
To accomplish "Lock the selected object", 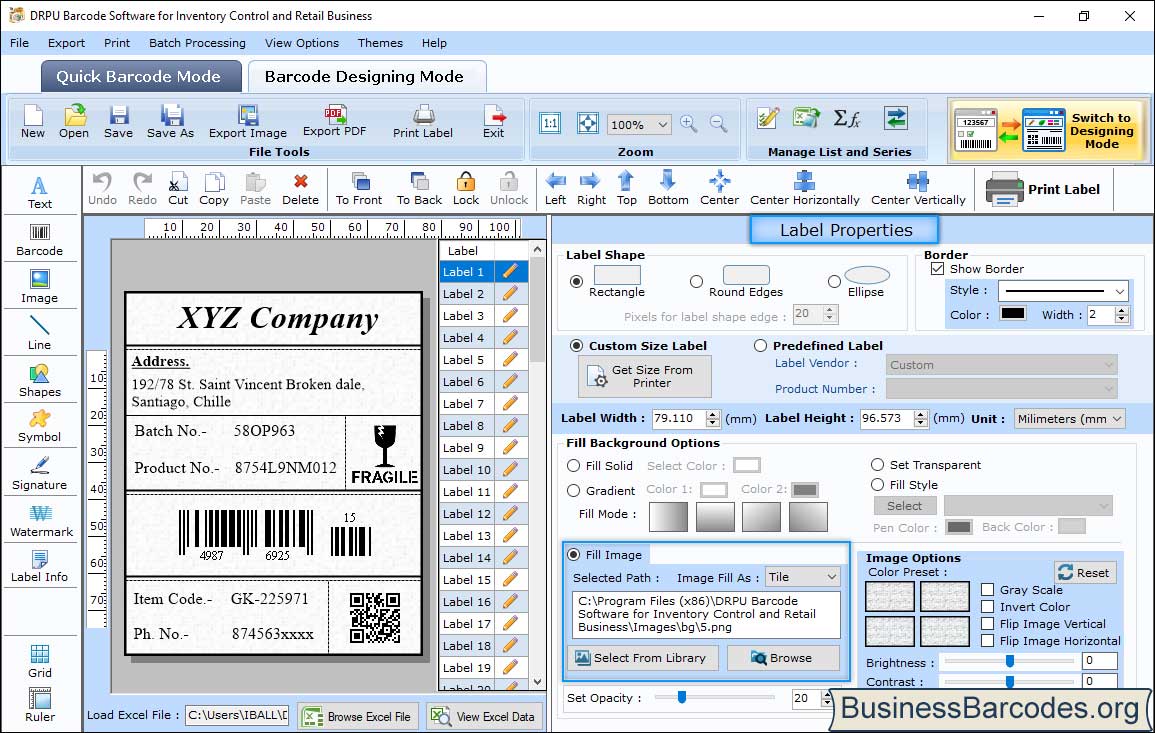I will coord(466,189).
